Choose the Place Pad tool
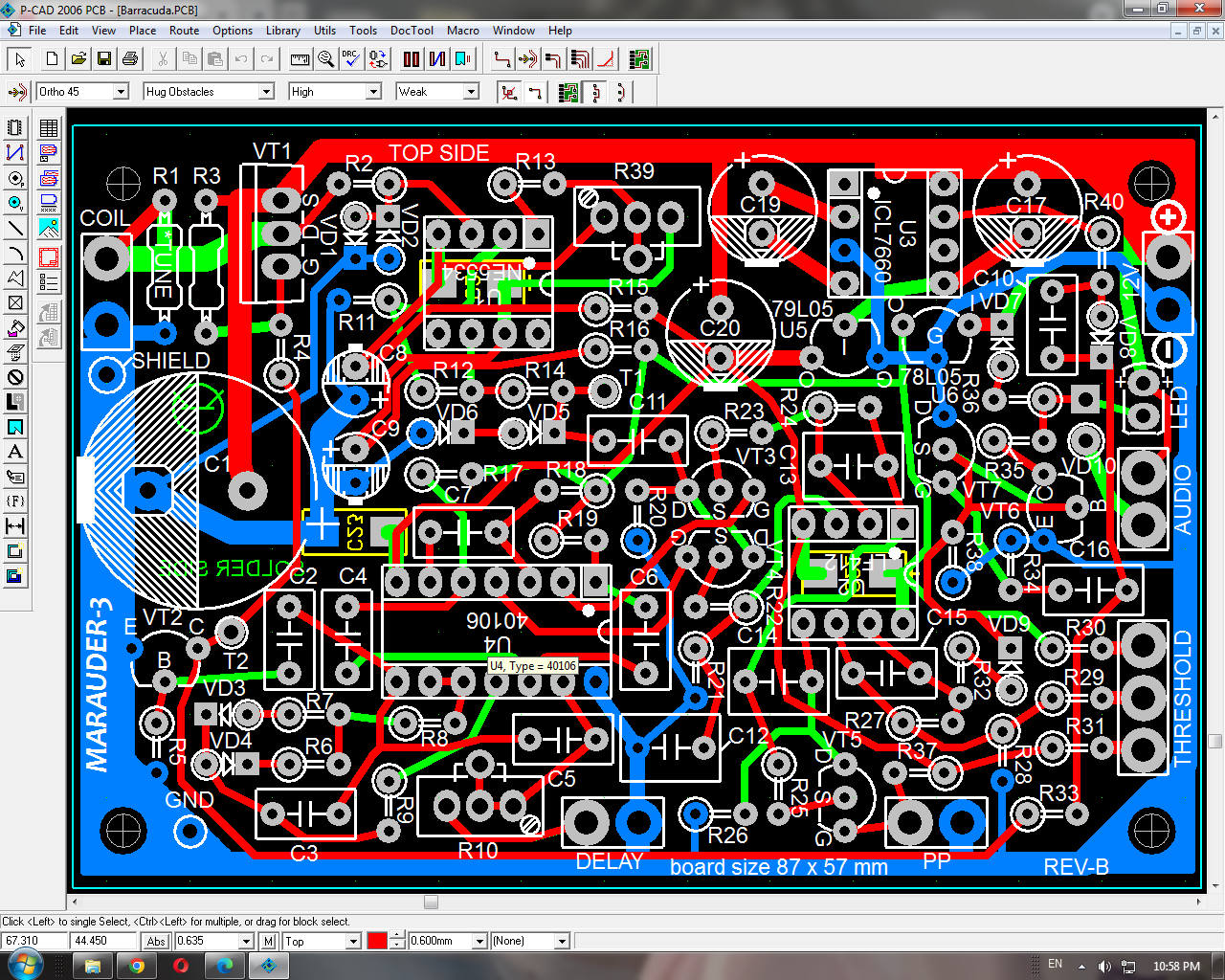 [15, 178]
